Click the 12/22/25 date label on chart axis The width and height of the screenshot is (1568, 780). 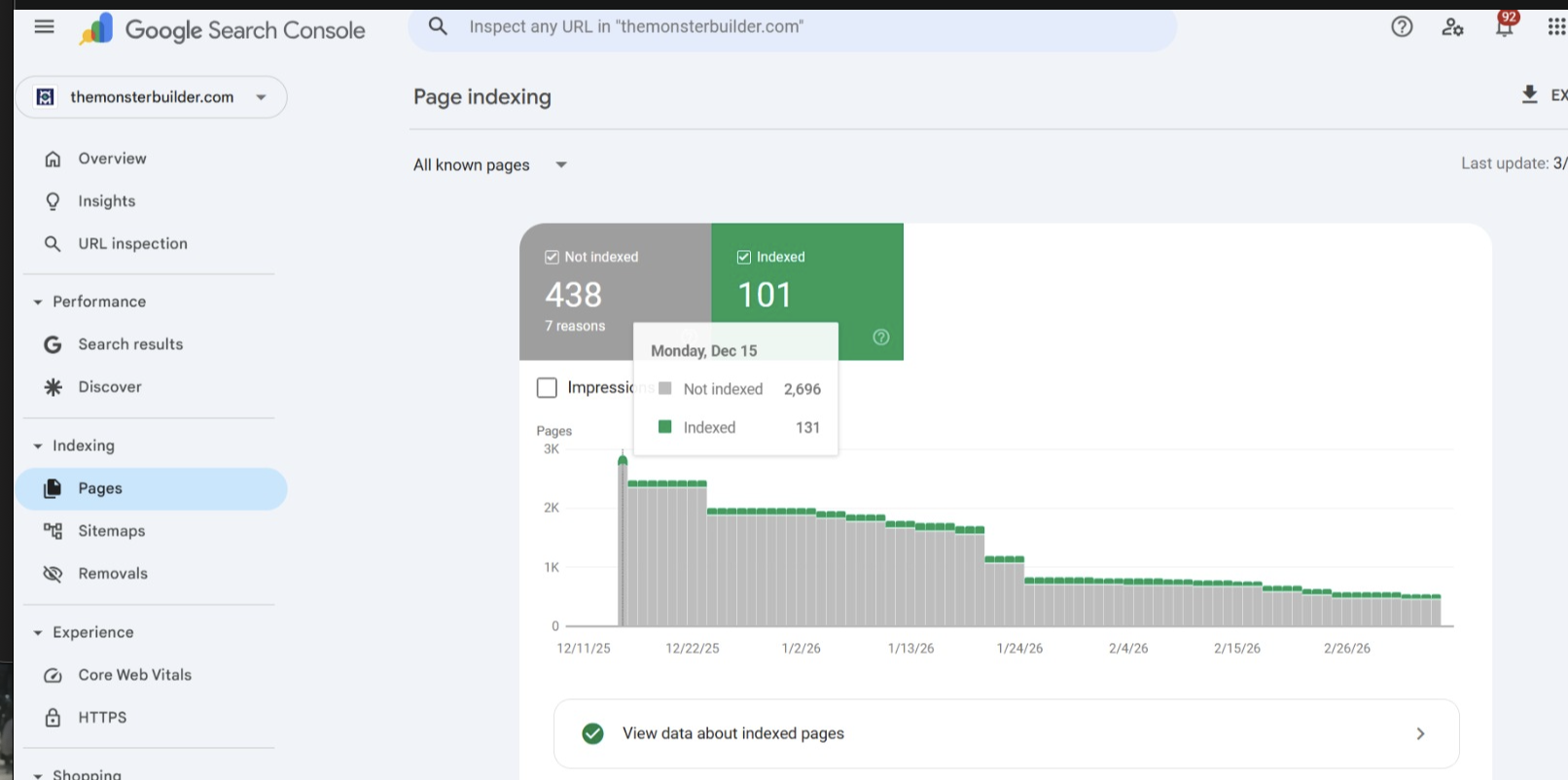693,649
